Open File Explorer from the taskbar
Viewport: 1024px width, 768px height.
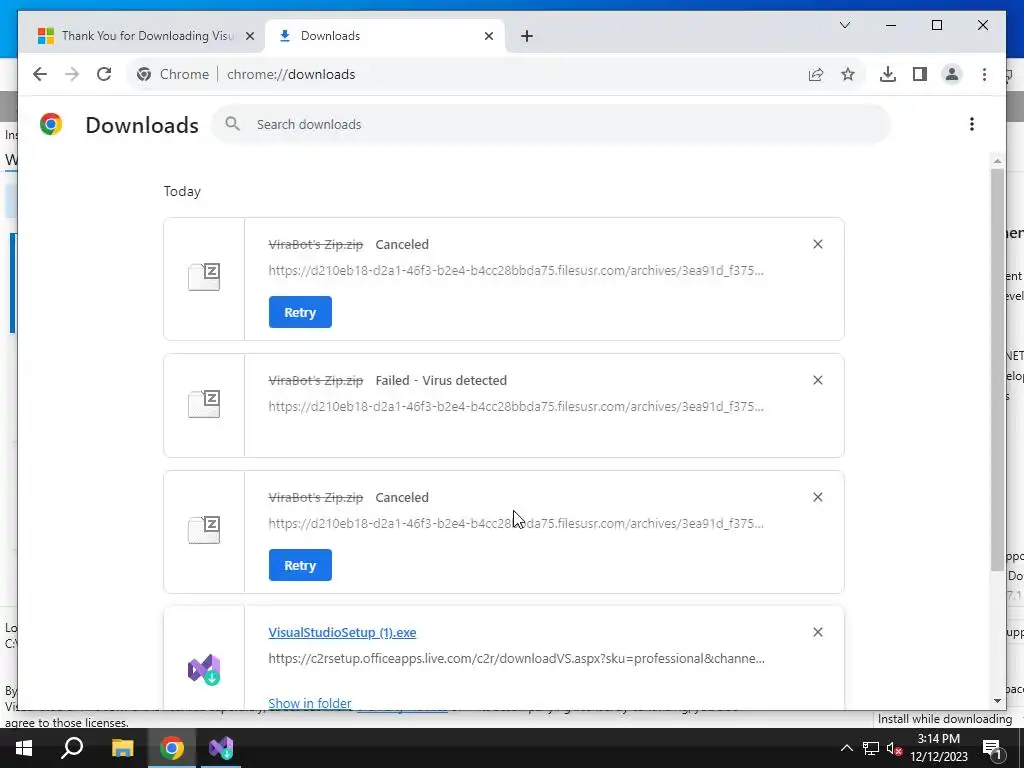point(122,748)
